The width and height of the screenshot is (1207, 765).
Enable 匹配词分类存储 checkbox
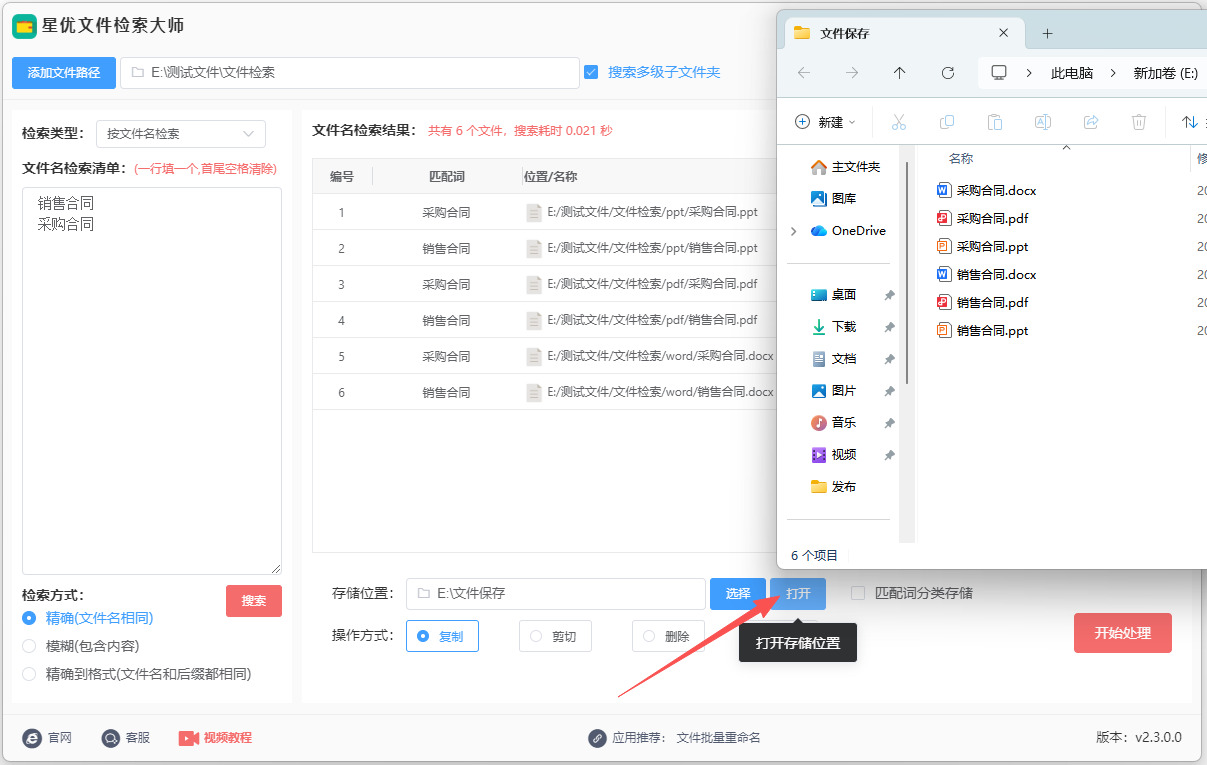[858, 593]
